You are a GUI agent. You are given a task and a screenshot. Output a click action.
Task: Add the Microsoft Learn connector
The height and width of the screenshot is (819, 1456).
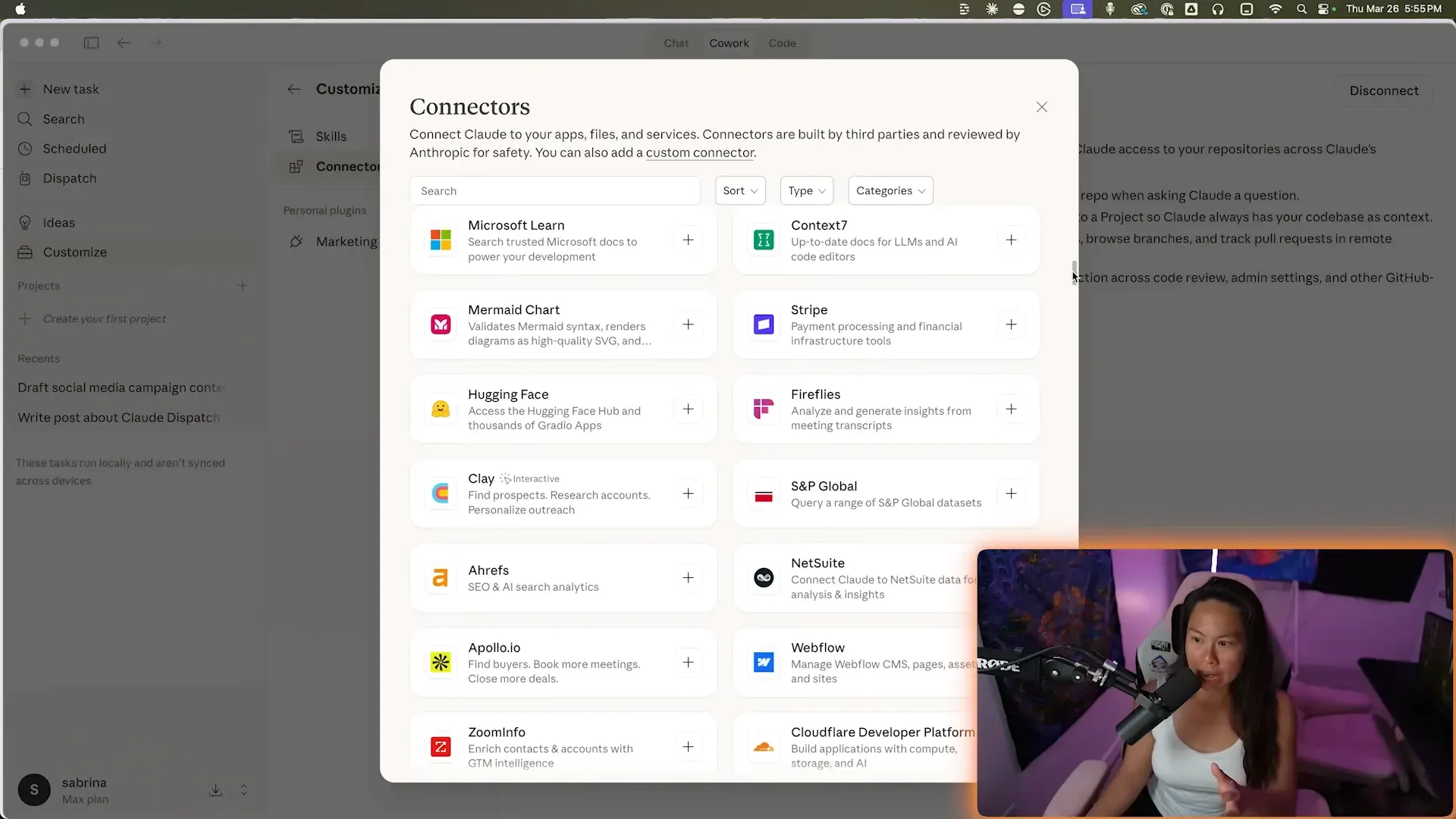coord(688,240)
